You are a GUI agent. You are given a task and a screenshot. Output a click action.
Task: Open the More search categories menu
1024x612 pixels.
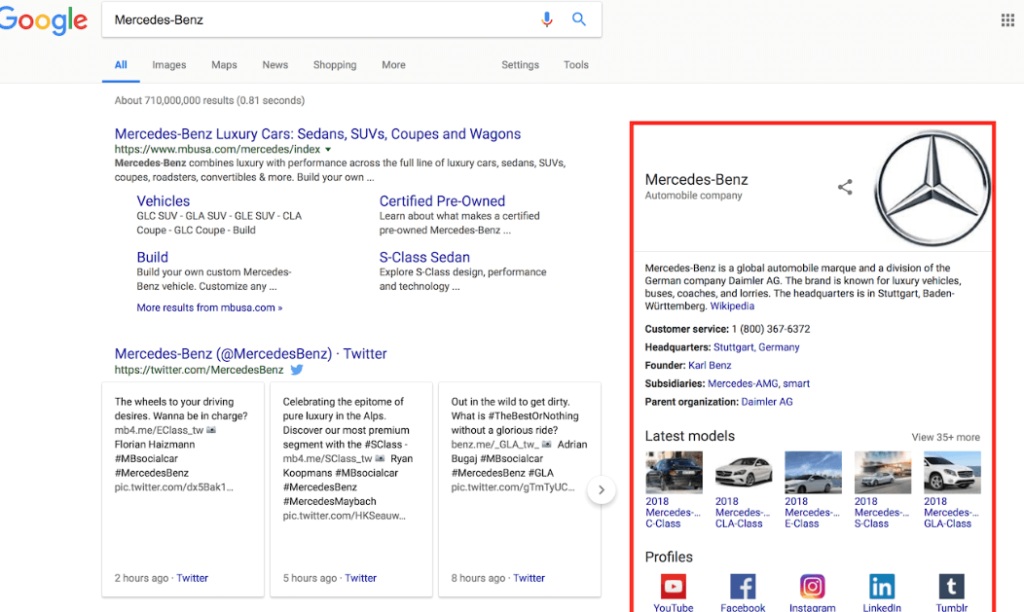tap(393, 65)
